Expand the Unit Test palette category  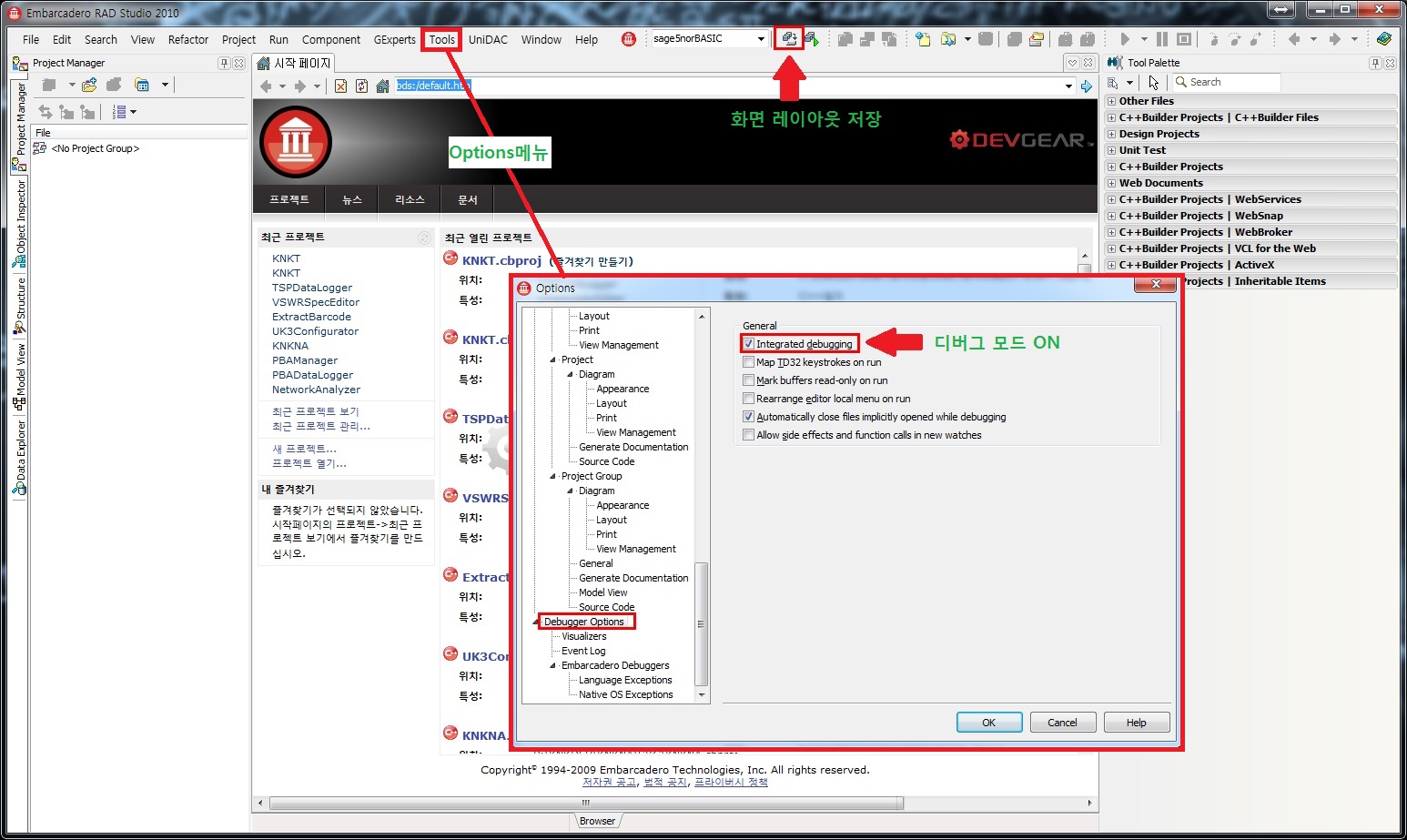(x=1111, y=150)
